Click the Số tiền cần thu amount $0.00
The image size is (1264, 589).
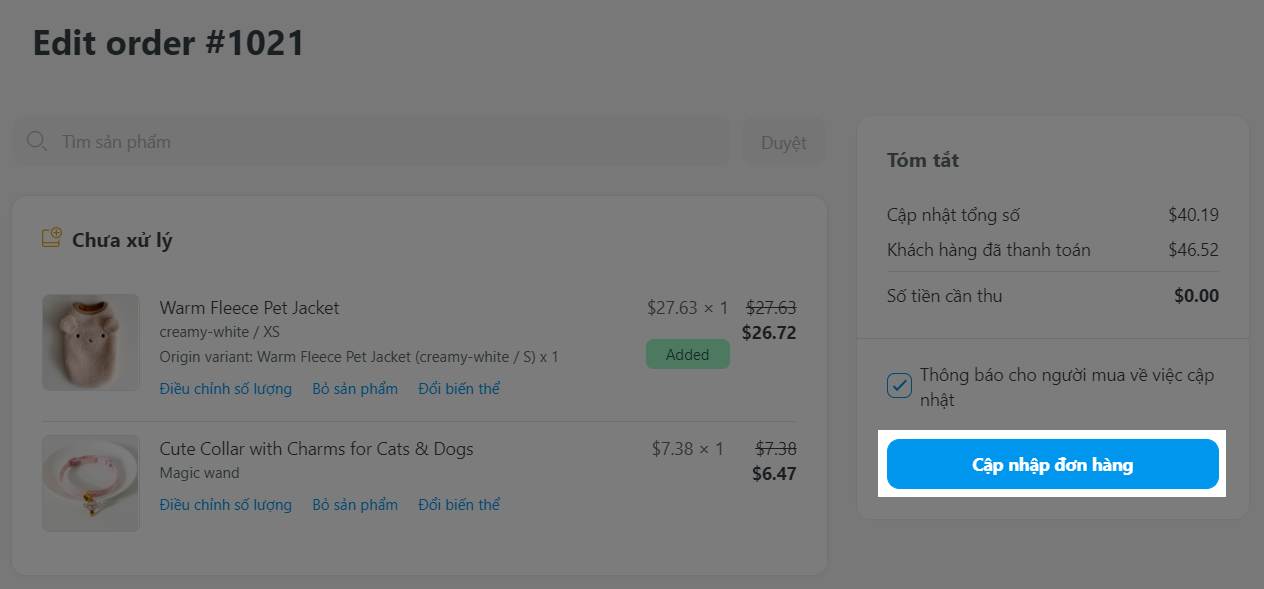pyautogui.click(x=1196, y=296)
